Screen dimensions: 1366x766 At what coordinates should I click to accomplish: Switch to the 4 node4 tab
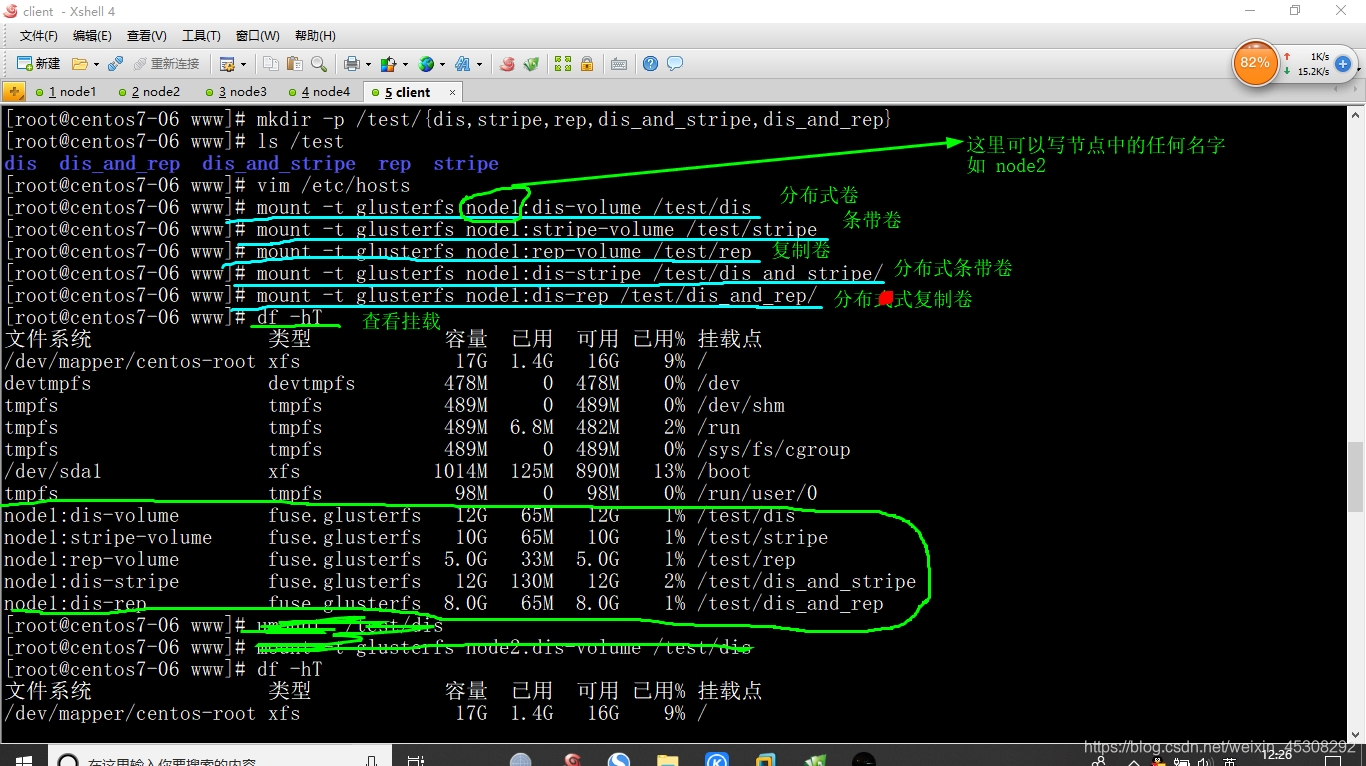pyautogui.click(x=320, y=92)
